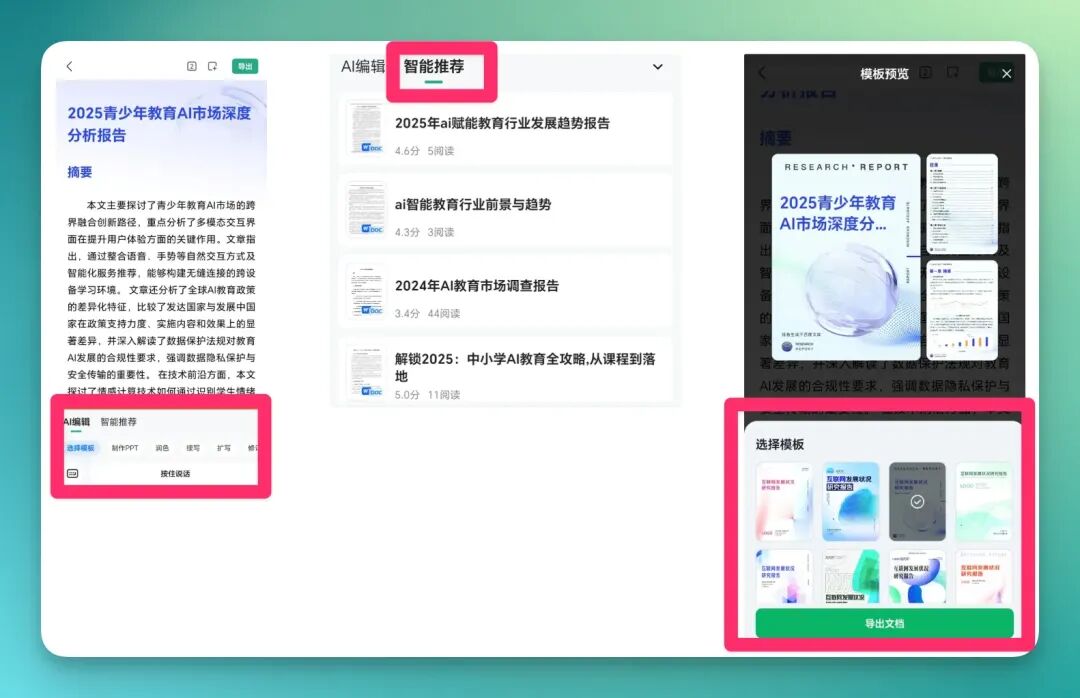Image resolution: width=1080 pixels, height=698 pixels.
Task: Click the green 导出文档 button
Action: click(x=884, y=623)
